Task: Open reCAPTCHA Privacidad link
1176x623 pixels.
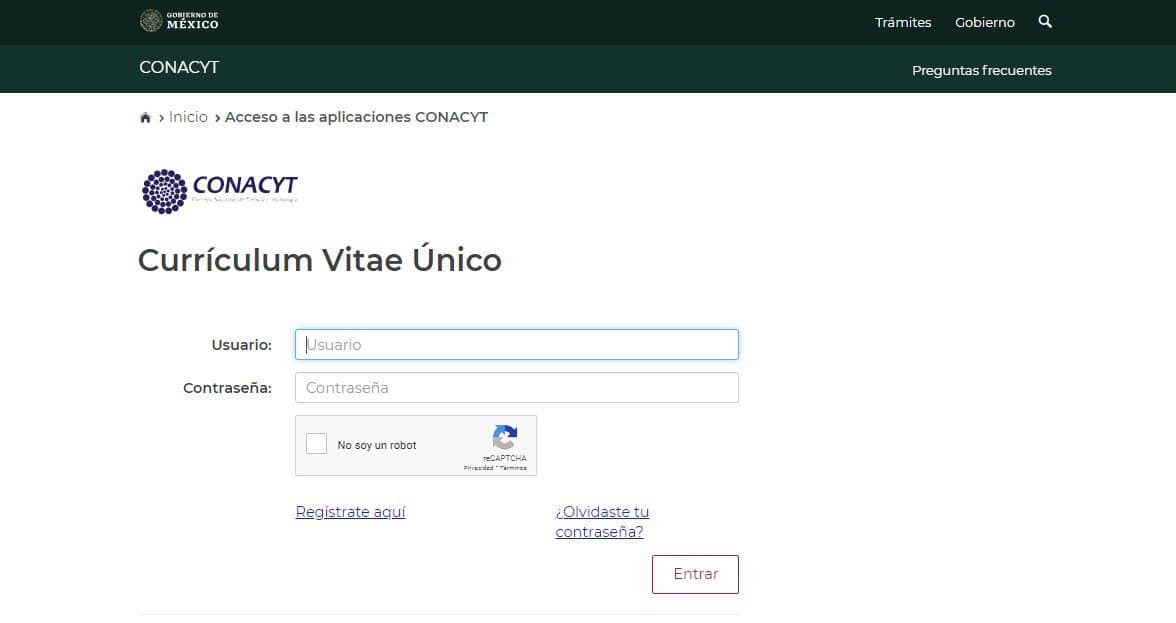Action: pos(478,468)
